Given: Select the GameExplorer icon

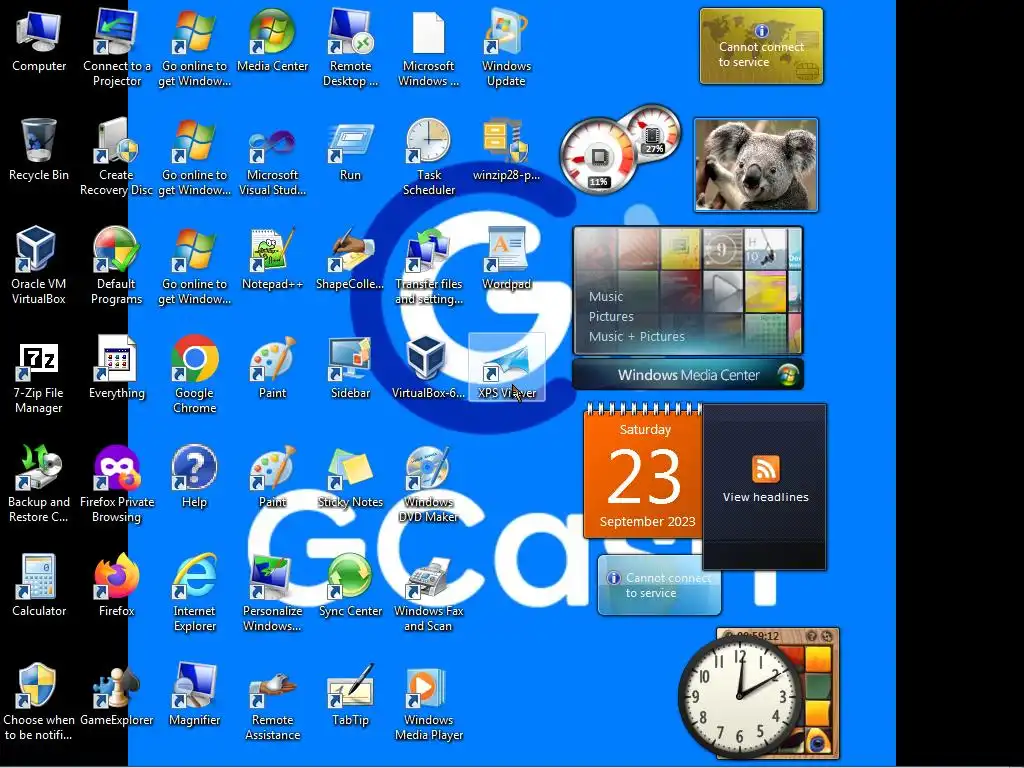Looking at the screenshot, I should coord(116,696).
